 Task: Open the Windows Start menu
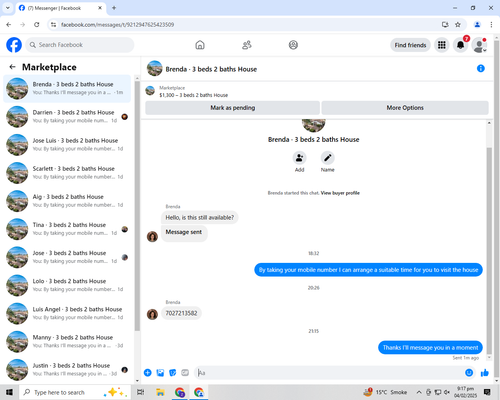point(9,392)
